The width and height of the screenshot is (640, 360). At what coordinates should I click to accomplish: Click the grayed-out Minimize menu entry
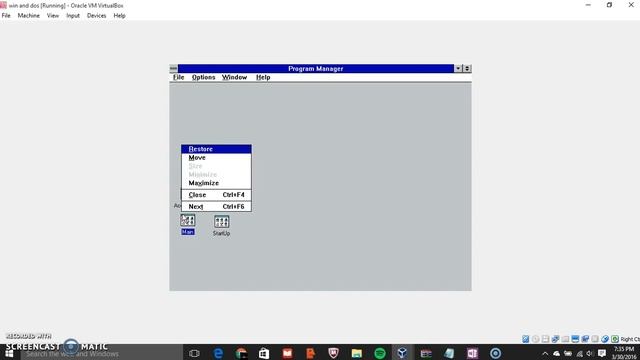[x=216, y=175]
